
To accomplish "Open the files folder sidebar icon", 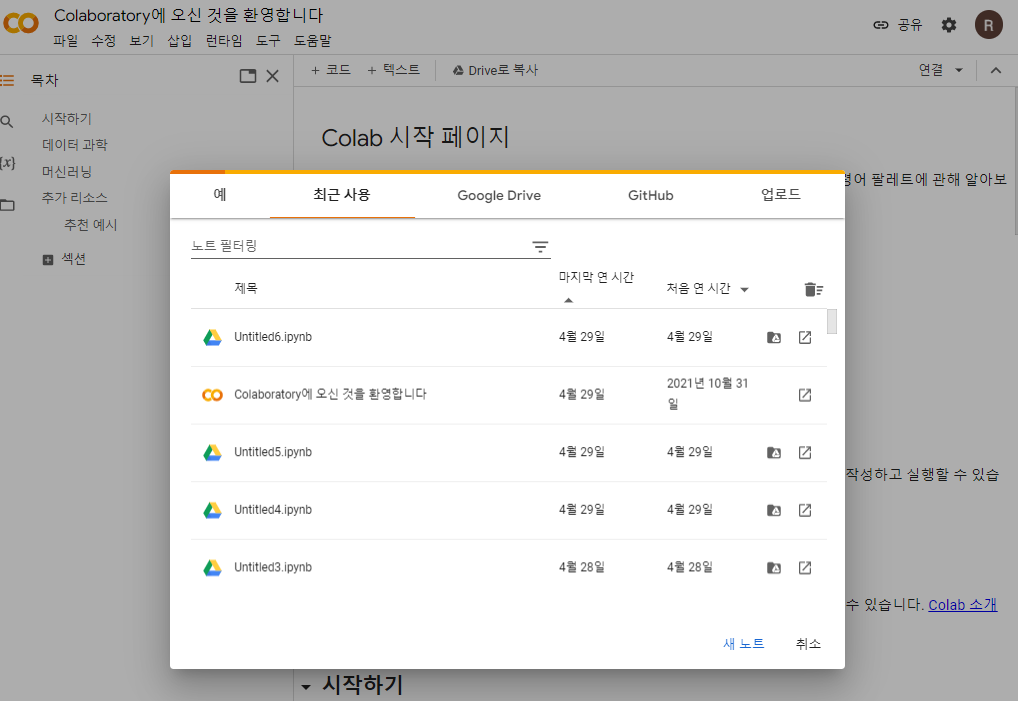I will (7, 205).
